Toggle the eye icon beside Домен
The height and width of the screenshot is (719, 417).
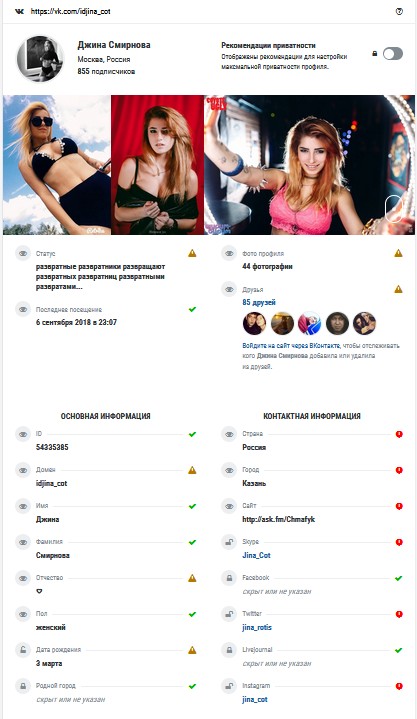tap(23, 470)
